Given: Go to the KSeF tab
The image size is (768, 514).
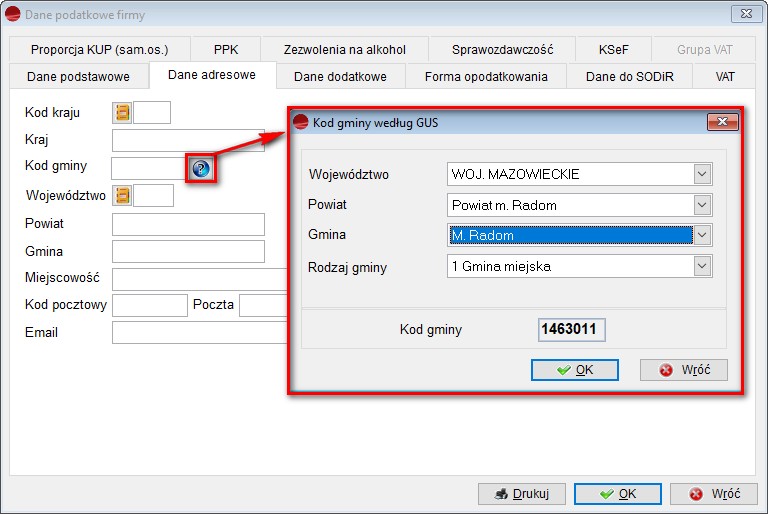Looking at the screenshot, I should tap(614, 49).
